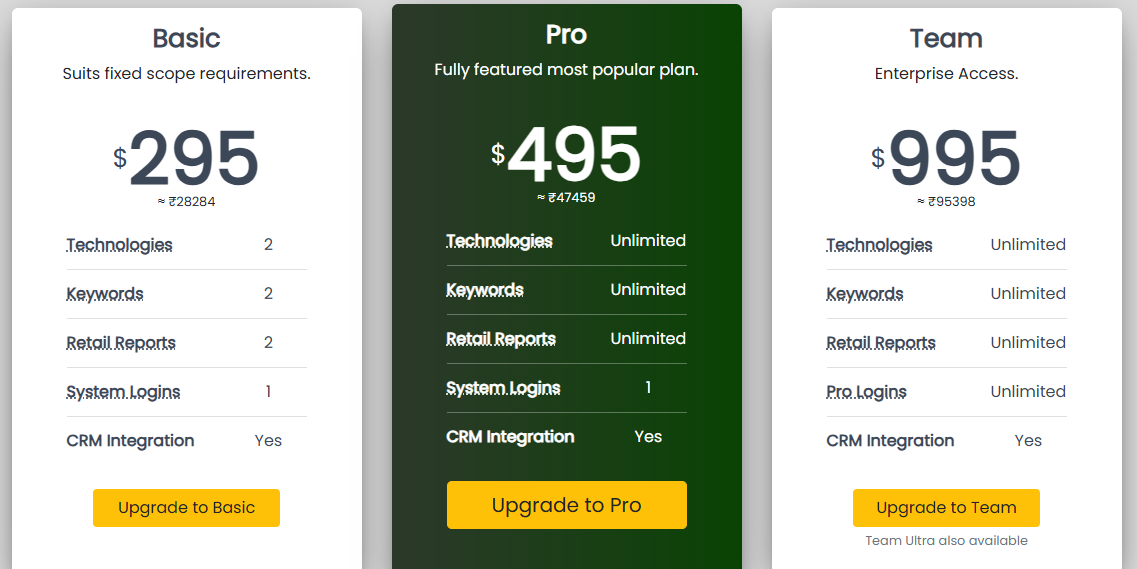The image size is (1137, 569).
Task: Click Team plan Keywords Unlimited value
Action: (x=1028, y=294)
